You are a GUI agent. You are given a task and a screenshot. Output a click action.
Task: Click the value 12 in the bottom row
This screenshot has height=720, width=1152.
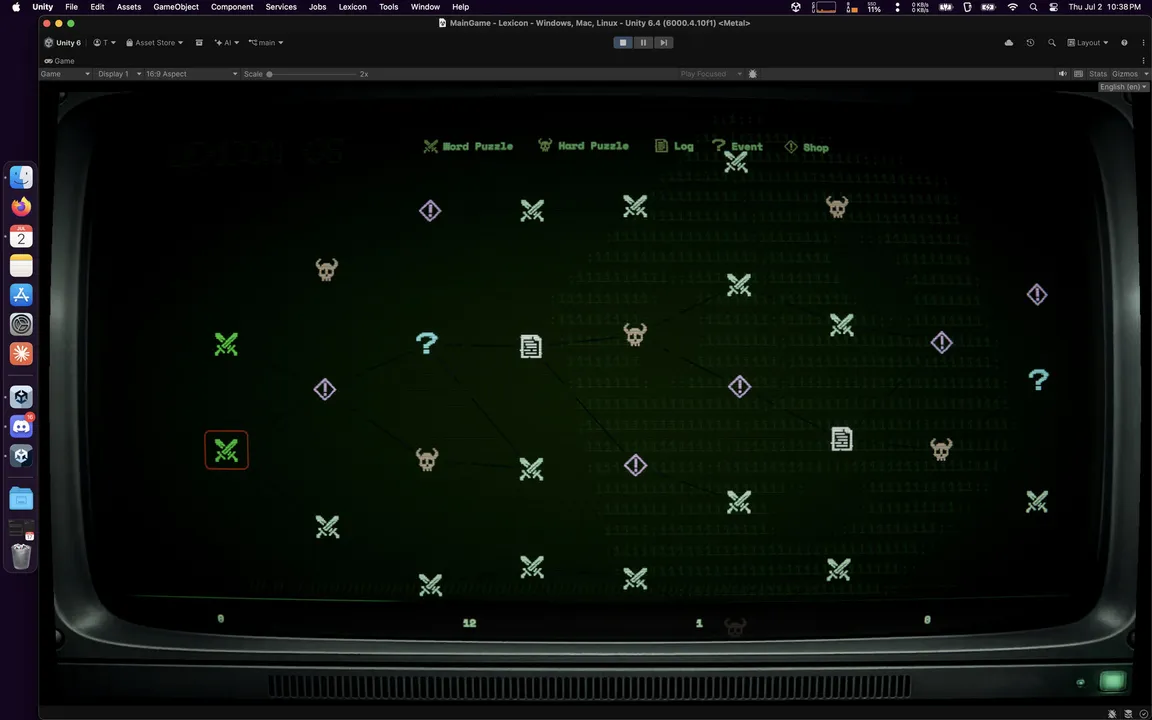(x=469, y=623)
